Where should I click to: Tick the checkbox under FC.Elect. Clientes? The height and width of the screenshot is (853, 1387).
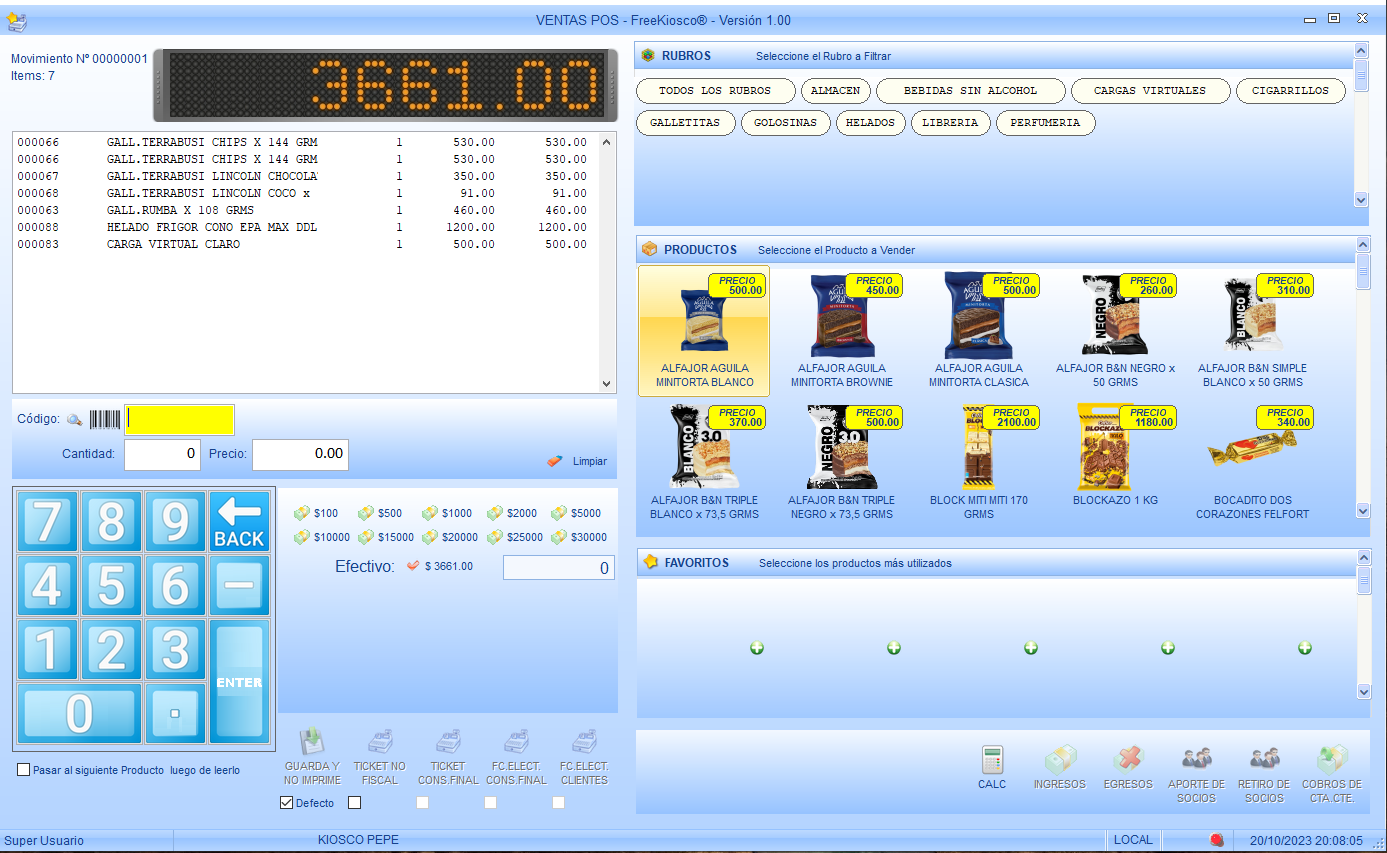point(558,802)
